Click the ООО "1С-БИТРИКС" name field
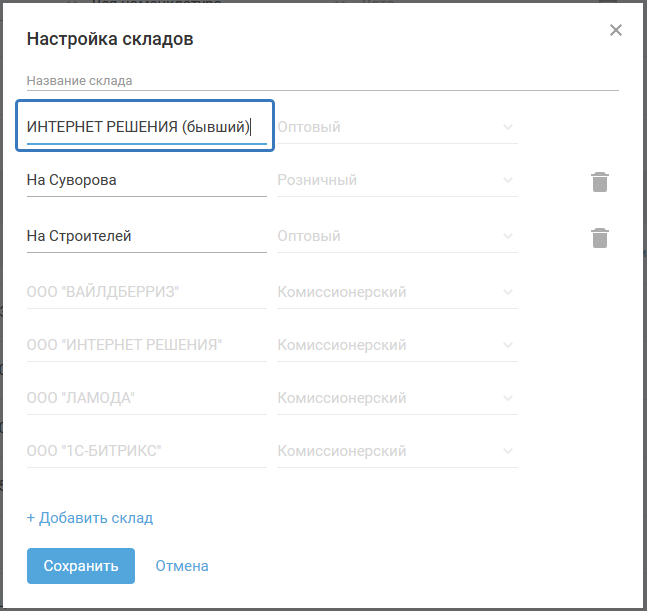This screenshot has height=611, width=647. (x=146, y=451)
